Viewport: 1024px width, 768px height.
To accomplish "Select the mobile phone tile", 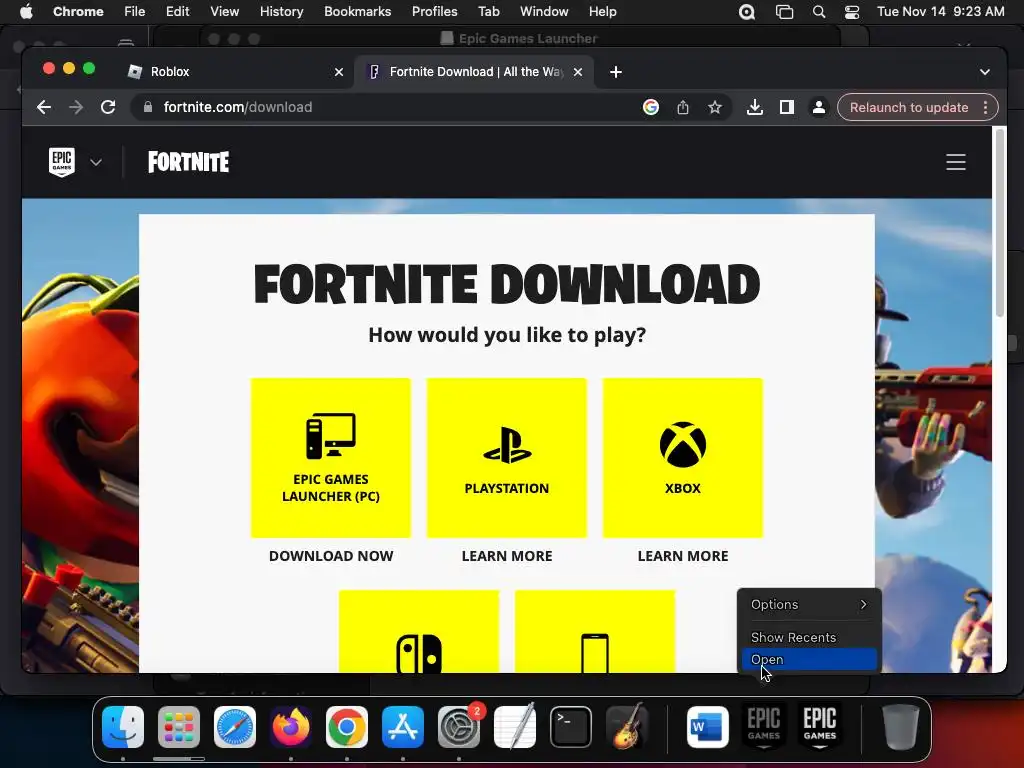I will coord(595,632).
